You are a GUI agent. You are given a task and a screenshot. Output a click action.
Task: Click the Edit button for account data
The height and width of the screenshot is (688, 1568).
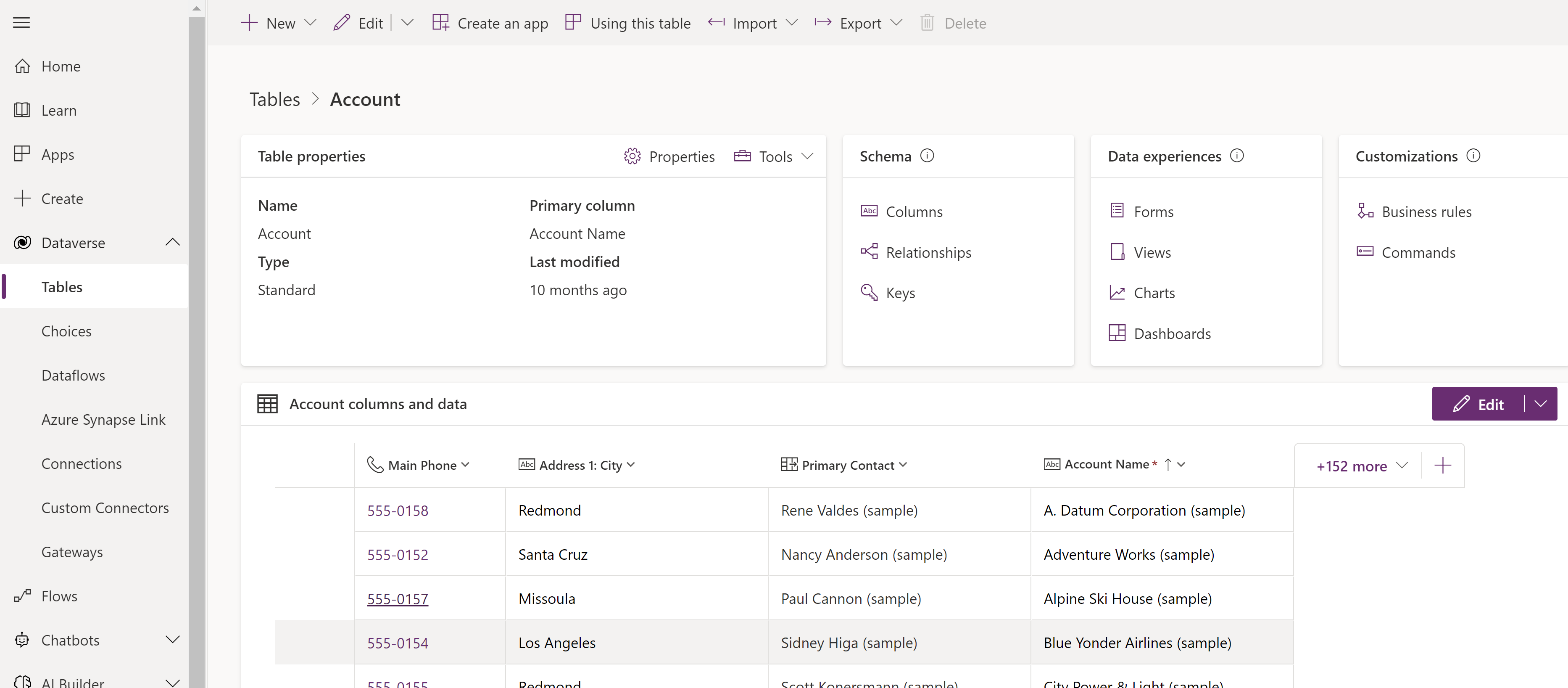click(x=1480, y=404)
